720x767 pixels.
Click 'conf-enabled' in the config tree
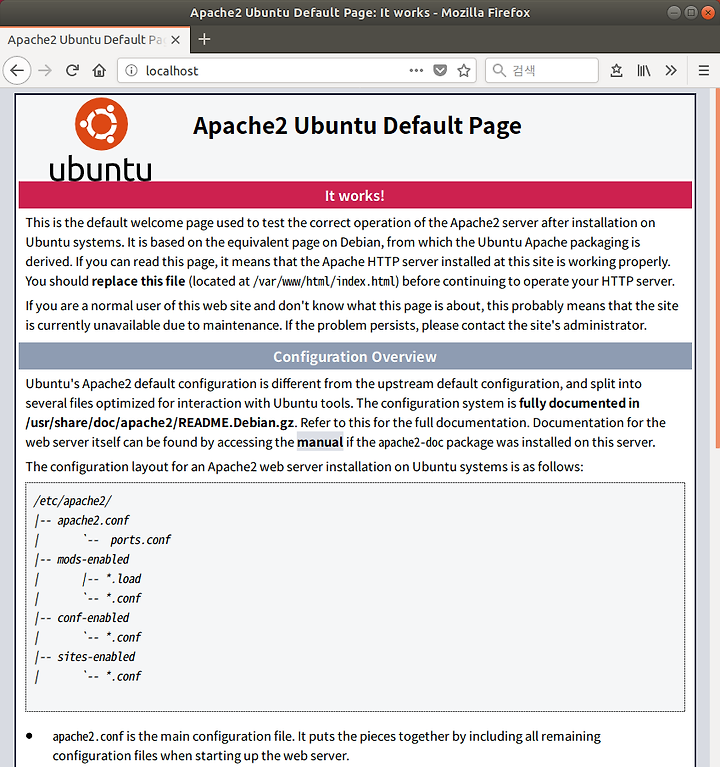point(93,618)
